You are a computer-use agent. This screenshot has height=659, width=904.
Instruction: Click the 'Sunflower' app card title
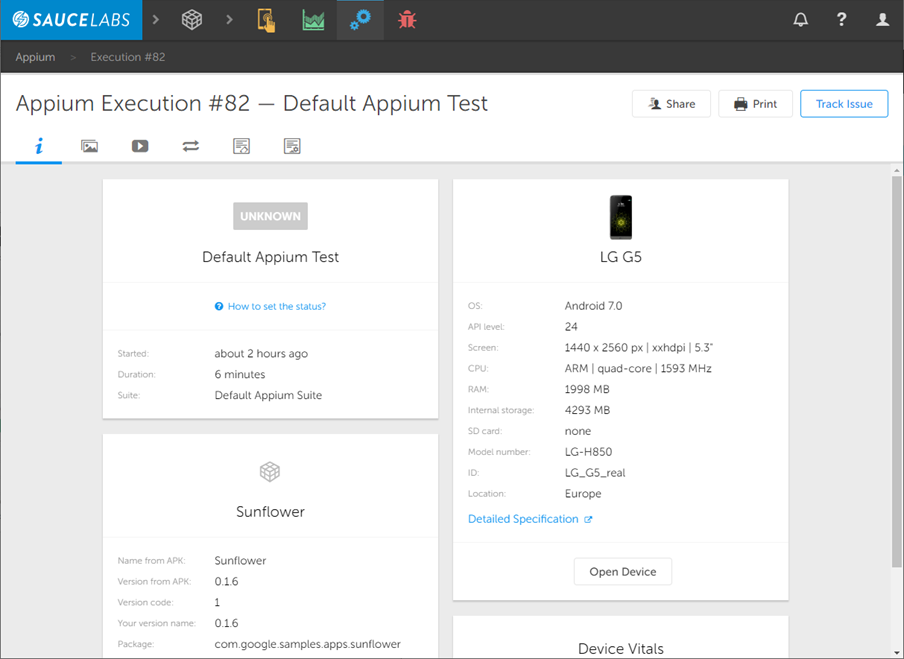pos(270,511)
